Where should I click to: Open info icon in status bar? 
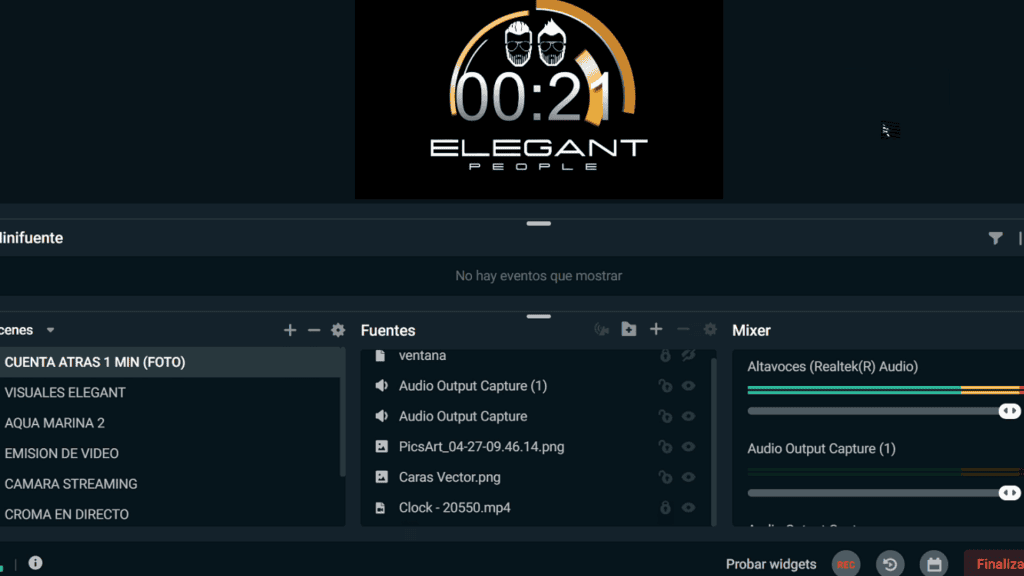pos(35,563)
